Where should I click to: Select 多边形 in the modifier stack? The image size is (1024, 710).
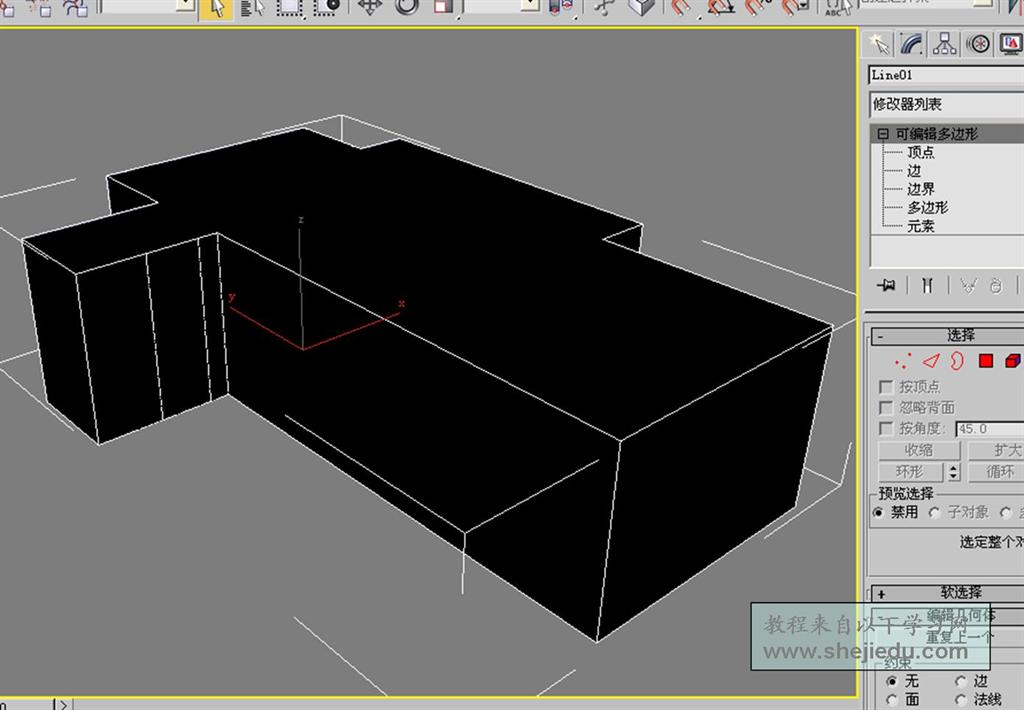[x=927, y=208]
